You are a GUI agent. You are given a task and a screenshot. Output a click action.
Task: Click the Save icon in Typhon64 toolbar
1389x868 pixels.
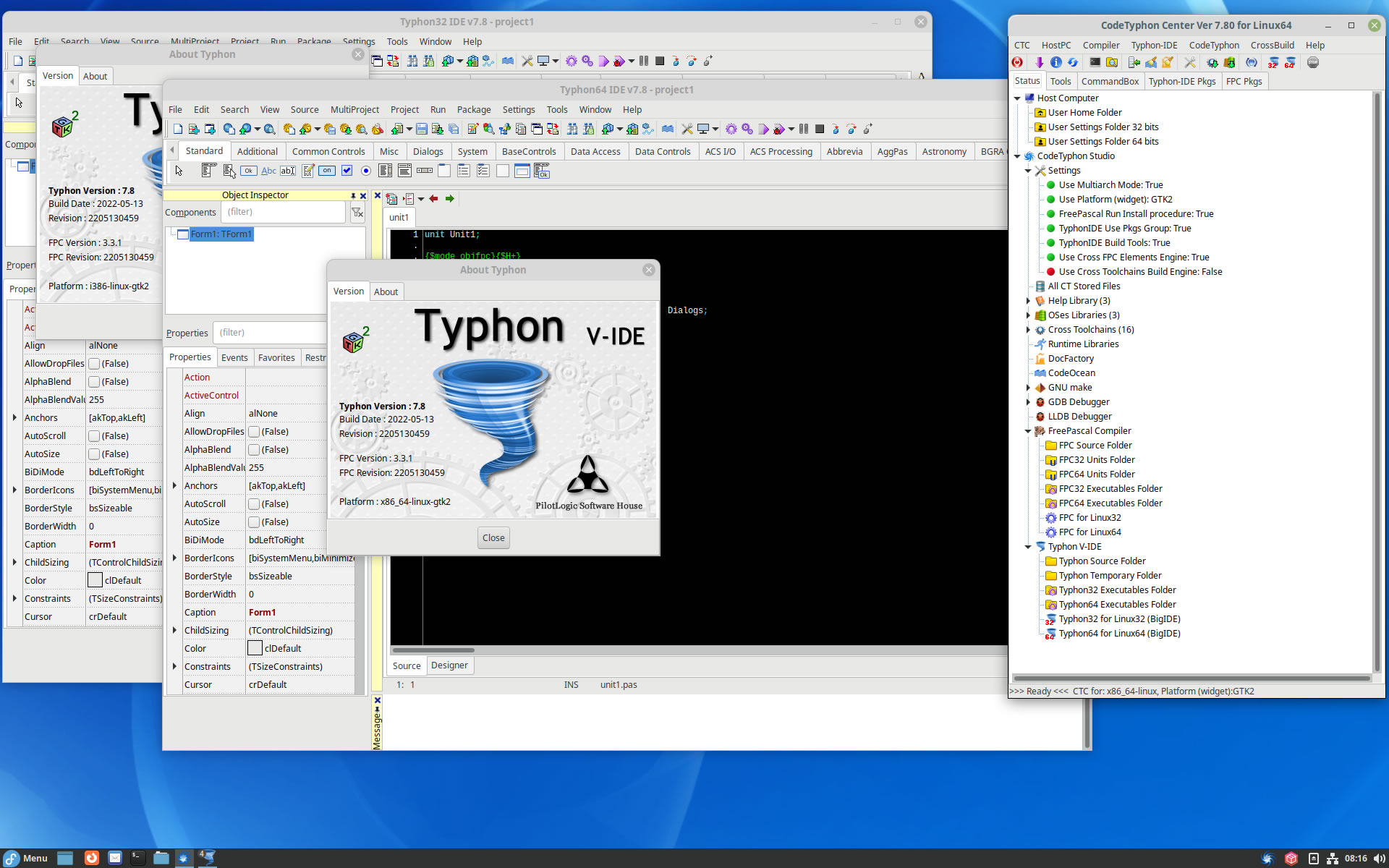(x=421, y=129)
